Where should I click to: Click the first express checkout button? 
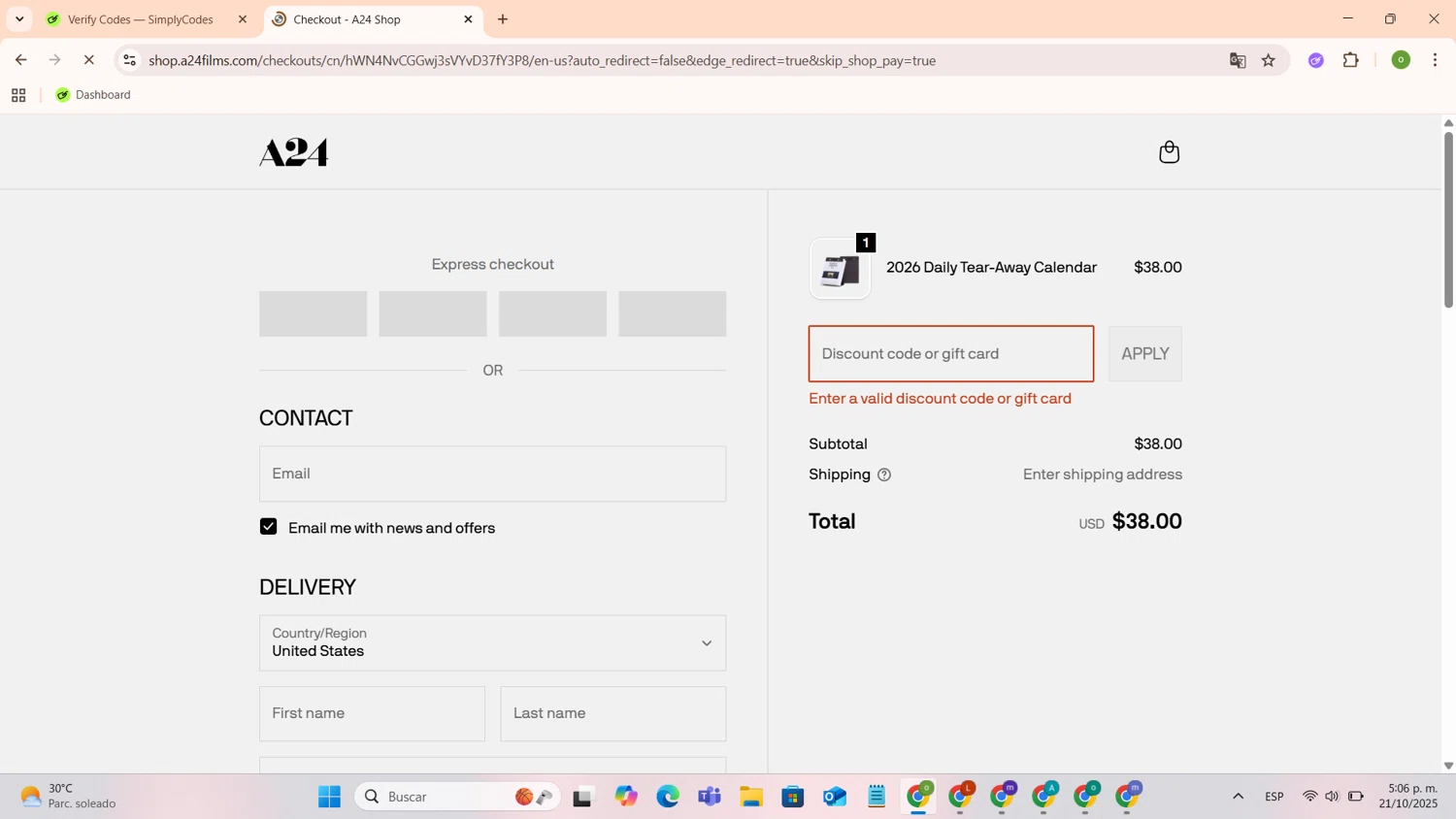tap(313, 314)
